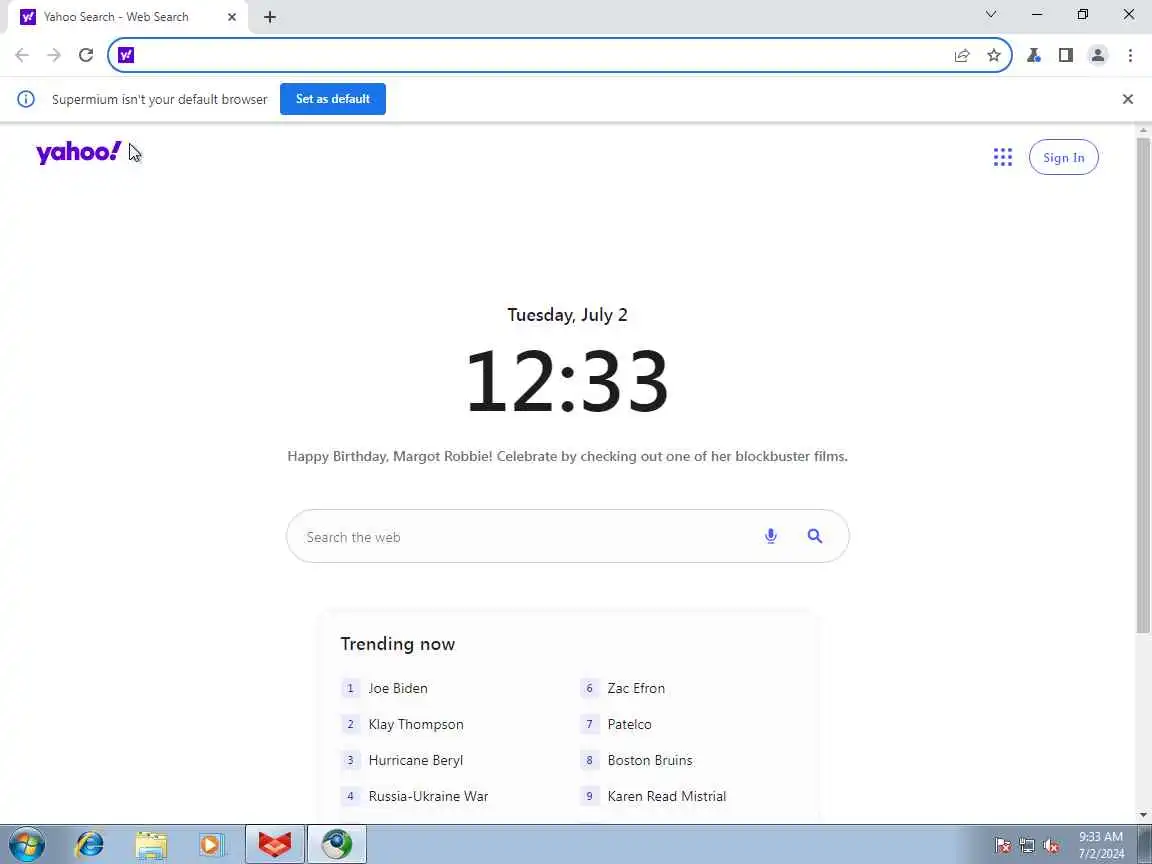Open the Yahoo apps grid icon

pos(1003,157)
